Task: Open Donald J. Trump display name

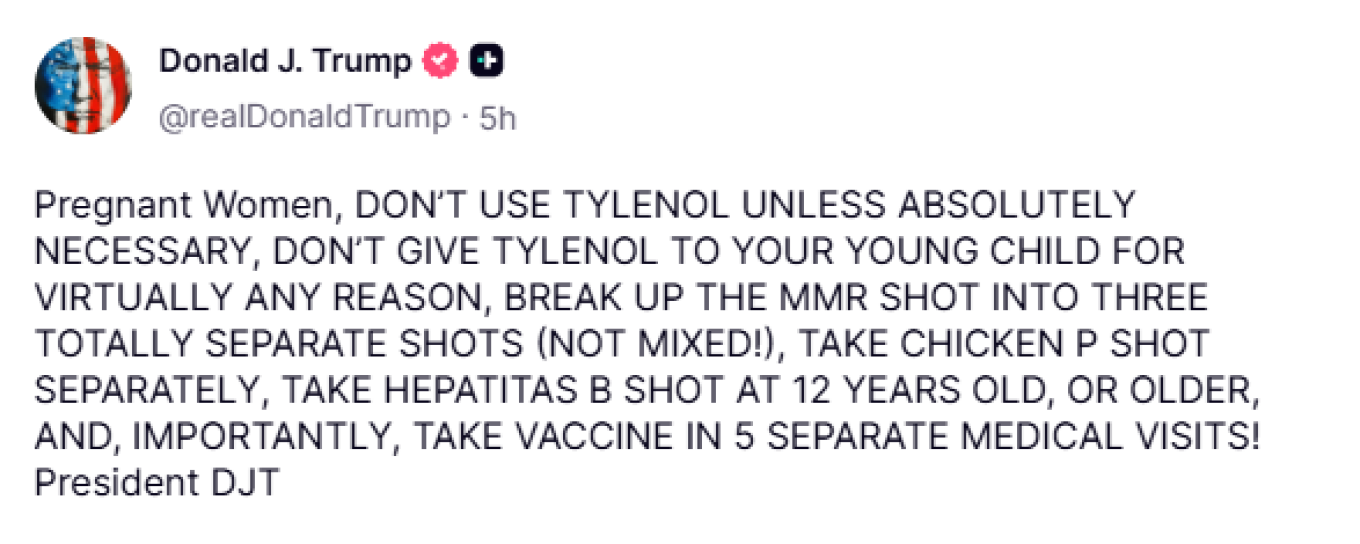Action: (x=285, y=62)
